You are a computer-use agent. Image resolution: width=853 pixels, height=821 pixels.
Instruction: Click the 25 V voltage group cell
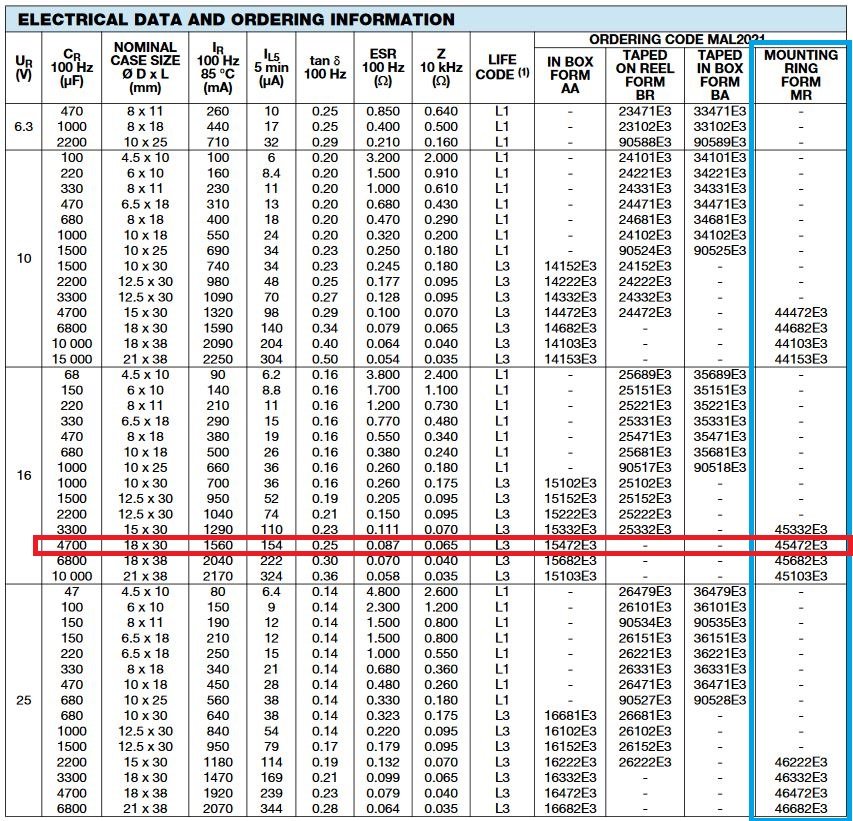click(x=23, y=700)
